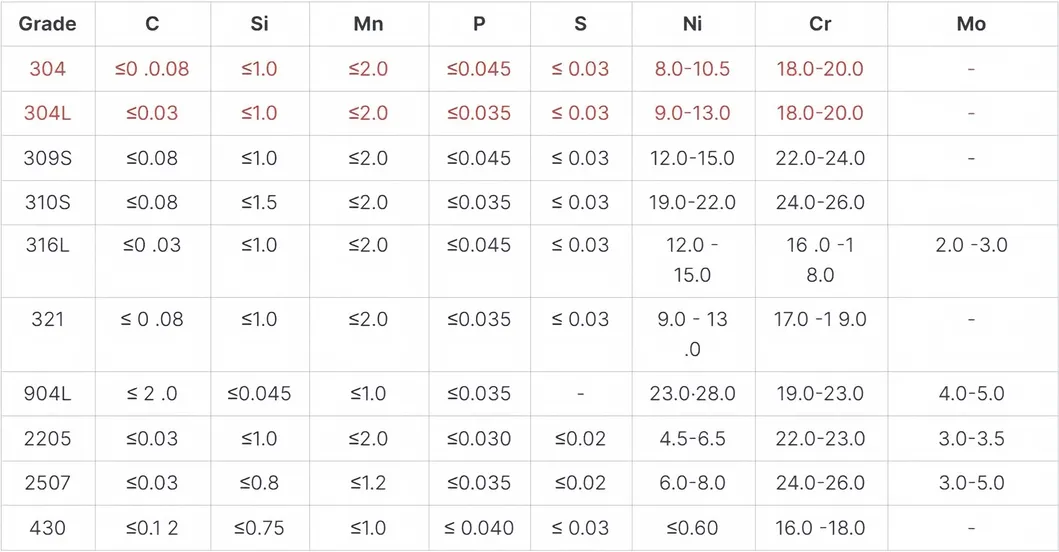Image resolution: width=1059 pixels, height=552 pixels.
Task: Click the 316L grade cell
Action: 47,245
